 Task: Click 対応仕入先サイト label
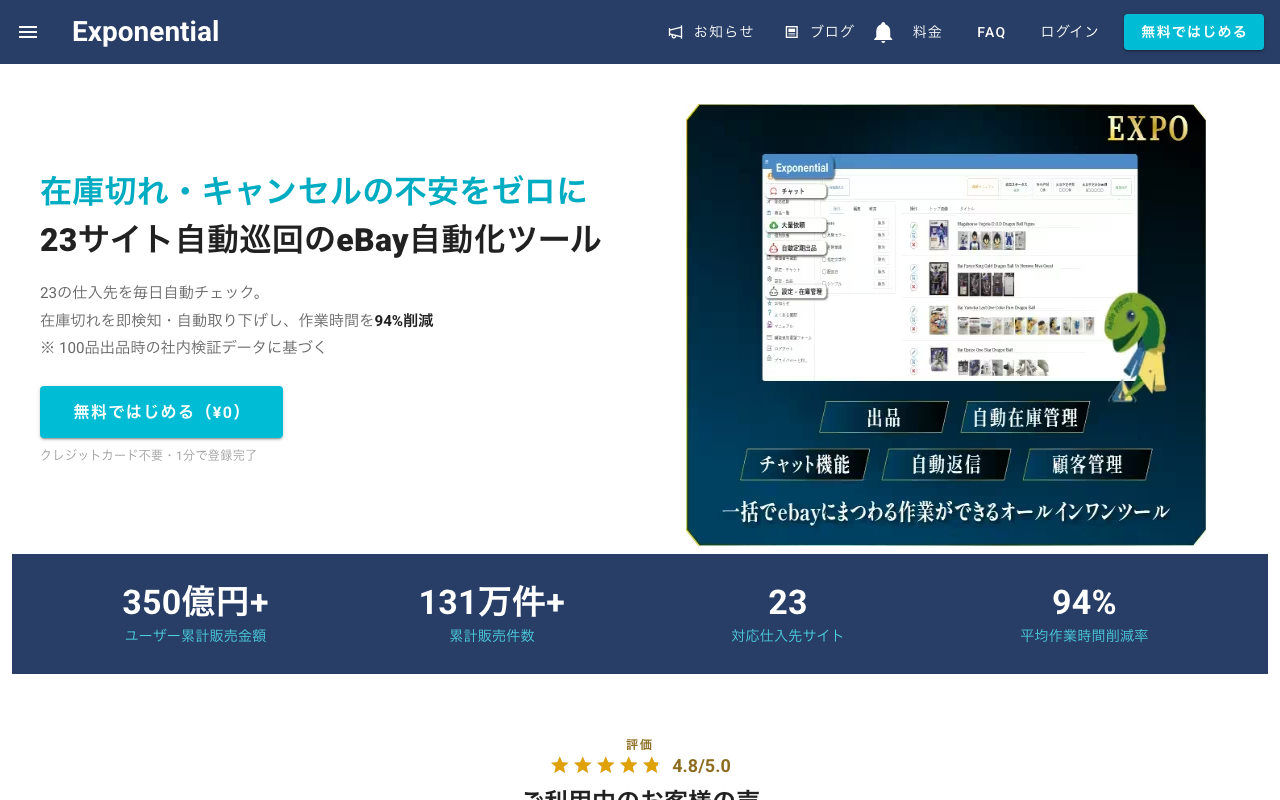point(788,636)
